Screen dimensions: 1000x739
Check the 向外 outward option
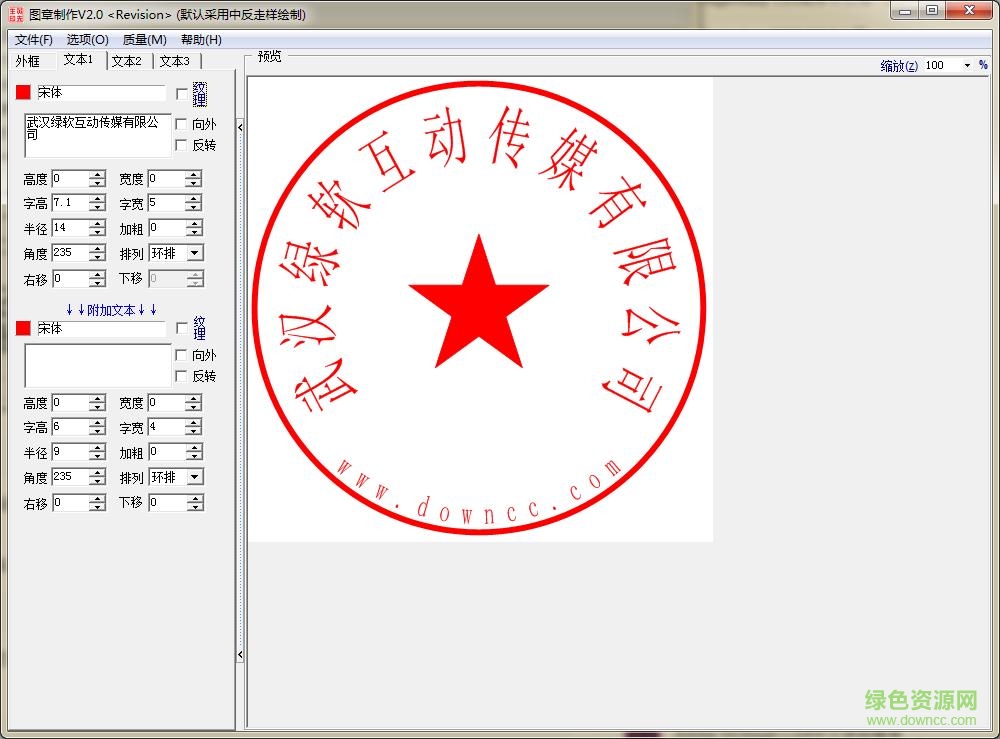[181, 125]
